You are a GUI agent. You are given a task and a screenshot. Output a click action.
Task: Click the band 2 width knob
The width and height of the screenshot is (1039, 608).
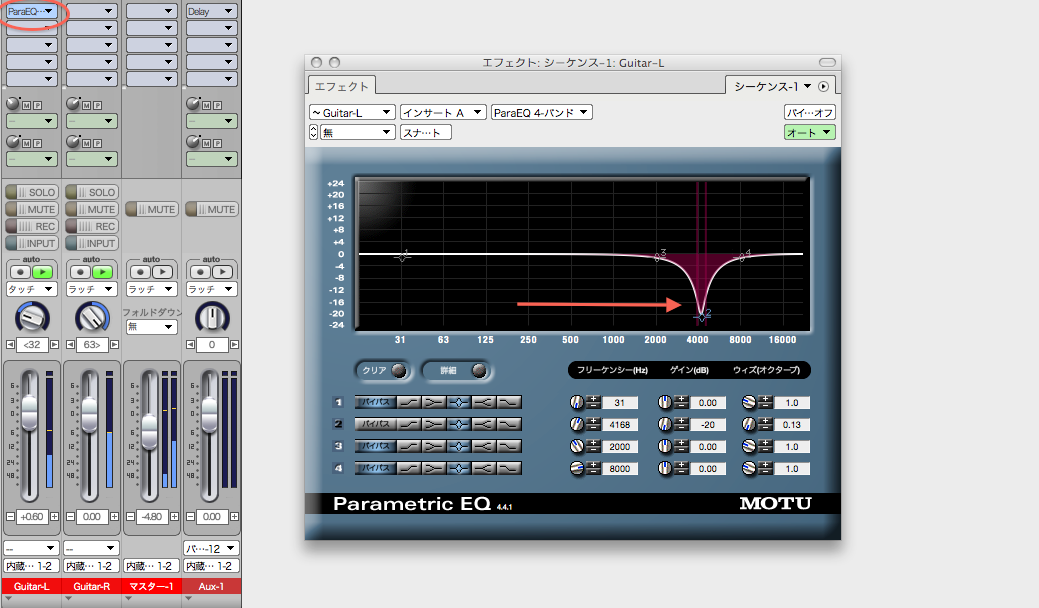tap(749, 424)
